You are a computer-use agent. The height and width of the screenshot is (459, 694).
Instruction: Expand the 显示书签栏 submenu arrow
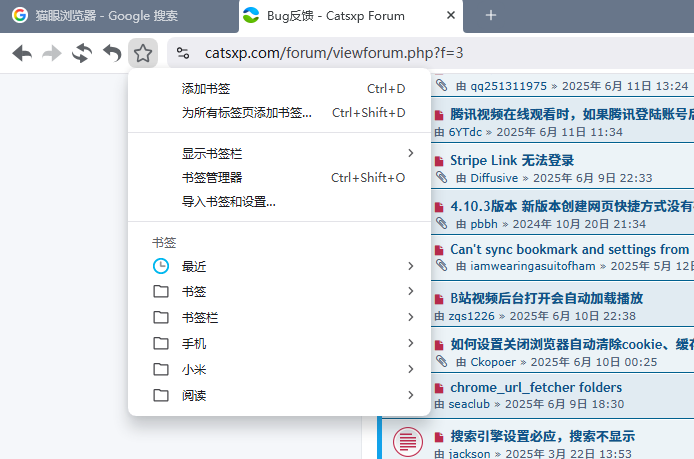point(411,153)
